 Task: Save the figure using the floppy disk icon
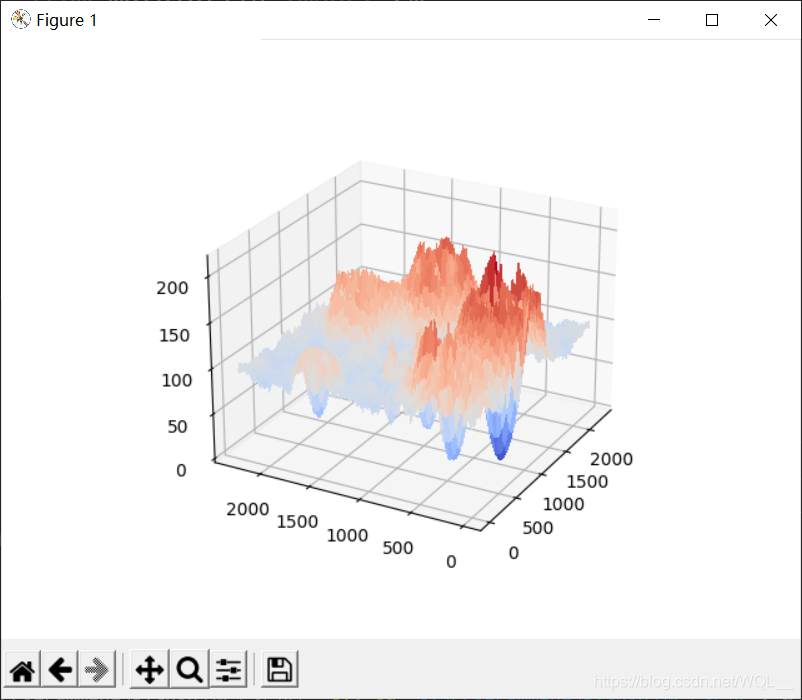[278, 668]
